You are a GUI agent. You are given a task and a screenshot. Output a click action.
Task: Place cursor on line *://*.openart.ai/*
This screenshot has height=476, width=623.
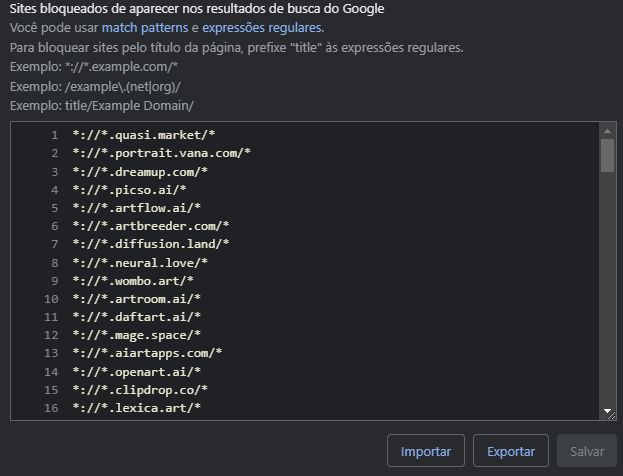[x=136, y=372]
